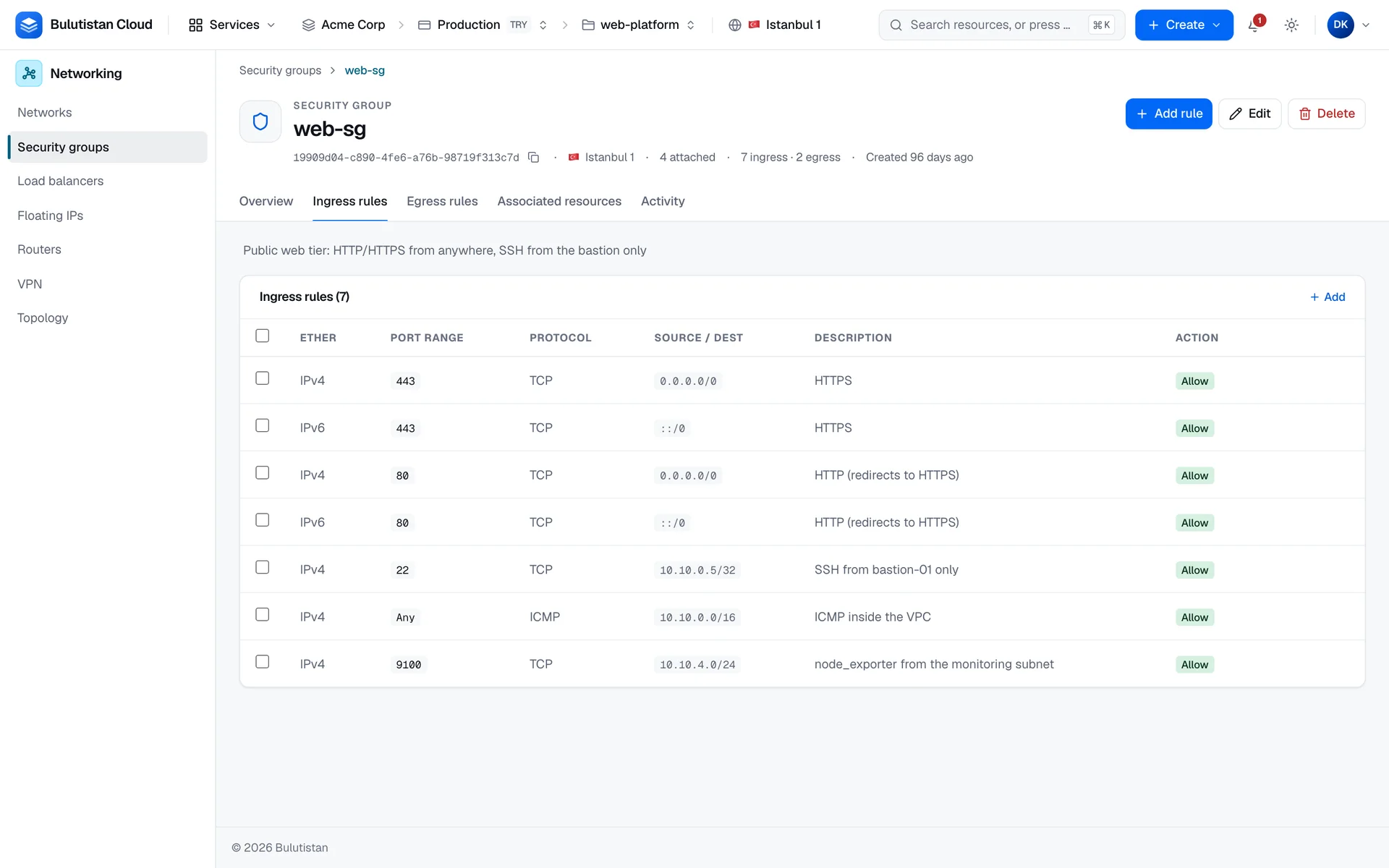Click the + Add link in the rules table
Screen dimensions: 1389x868
click(1328, 297)
